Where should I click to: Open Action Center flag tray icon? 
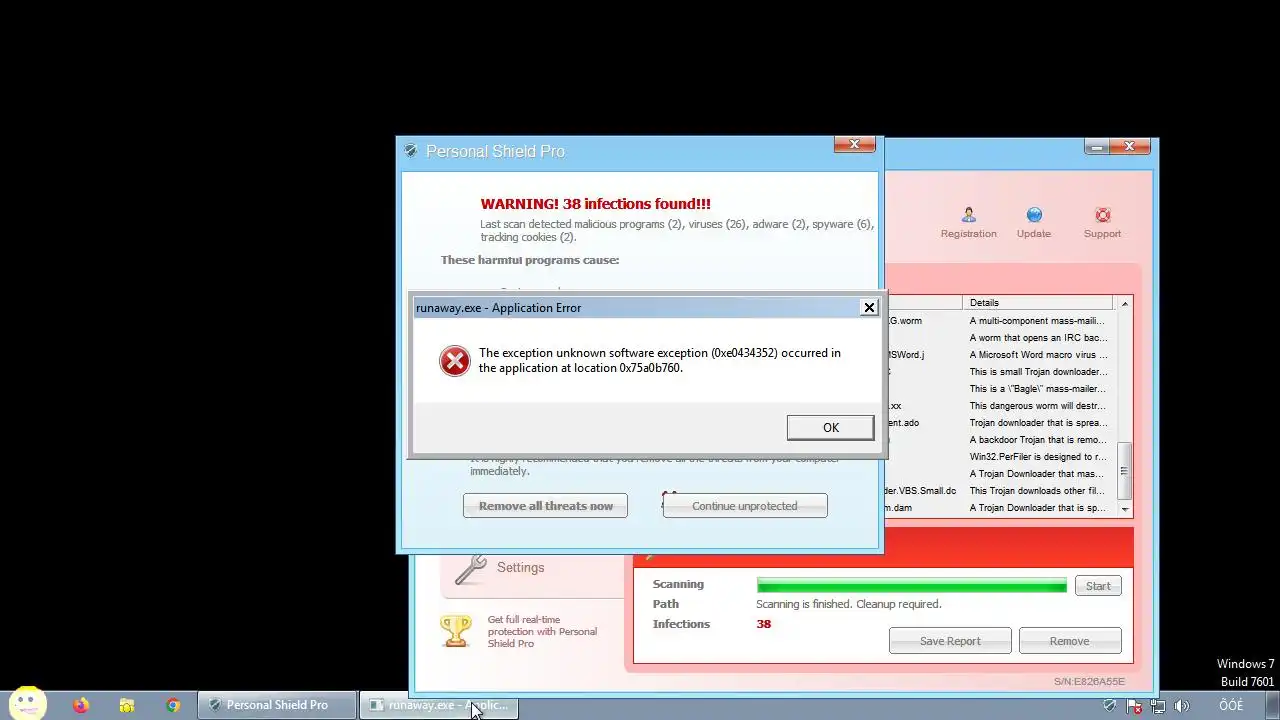point(1135,706)
